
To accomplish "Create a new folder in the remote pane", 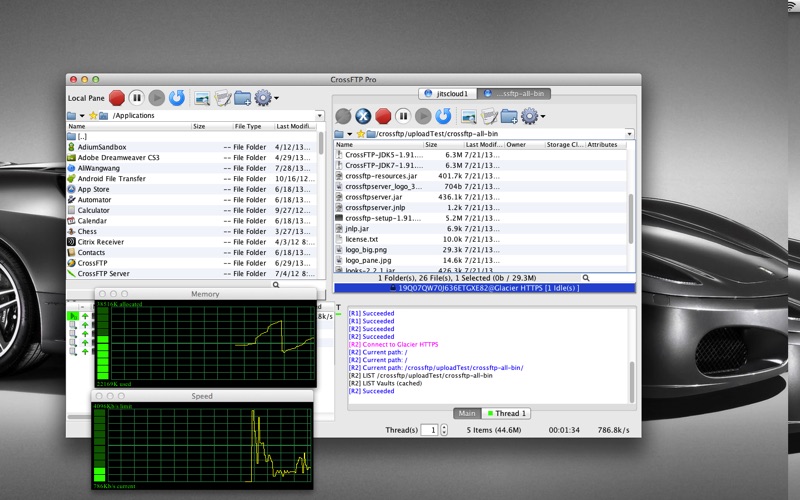I will (x=509, y=116).
